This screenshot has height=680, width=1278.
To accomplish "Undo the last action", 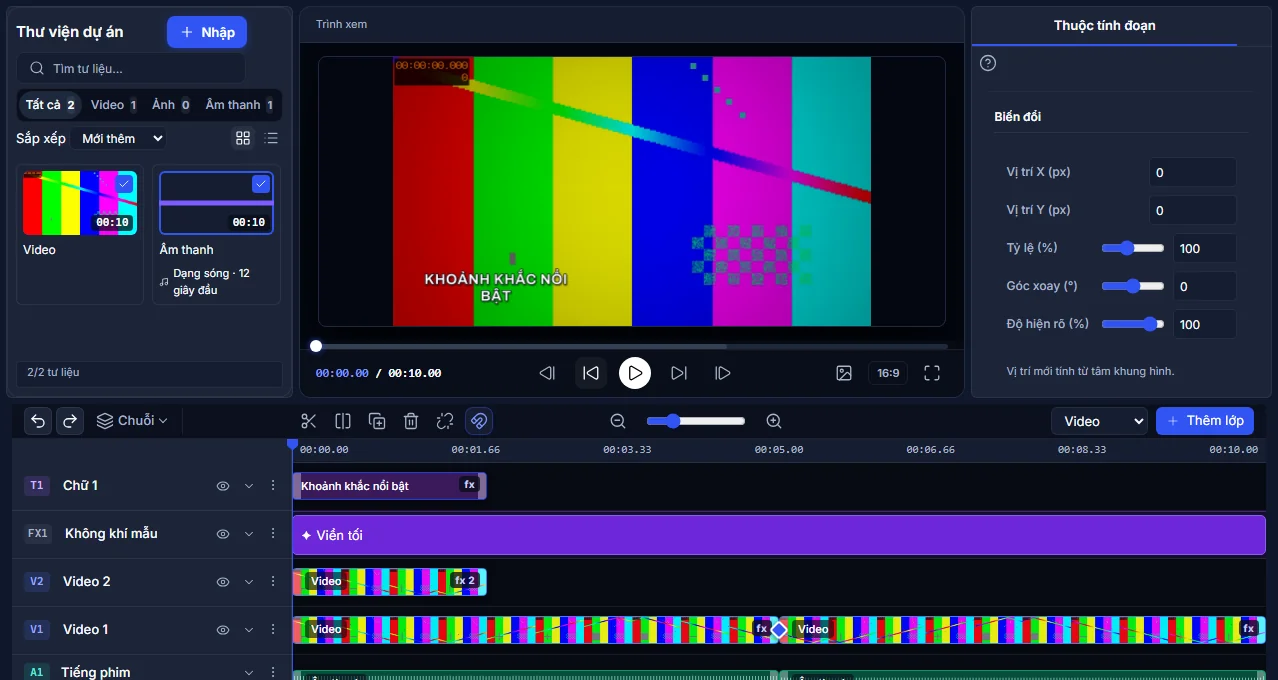I will pyautogui.click(x=38, y=421).
